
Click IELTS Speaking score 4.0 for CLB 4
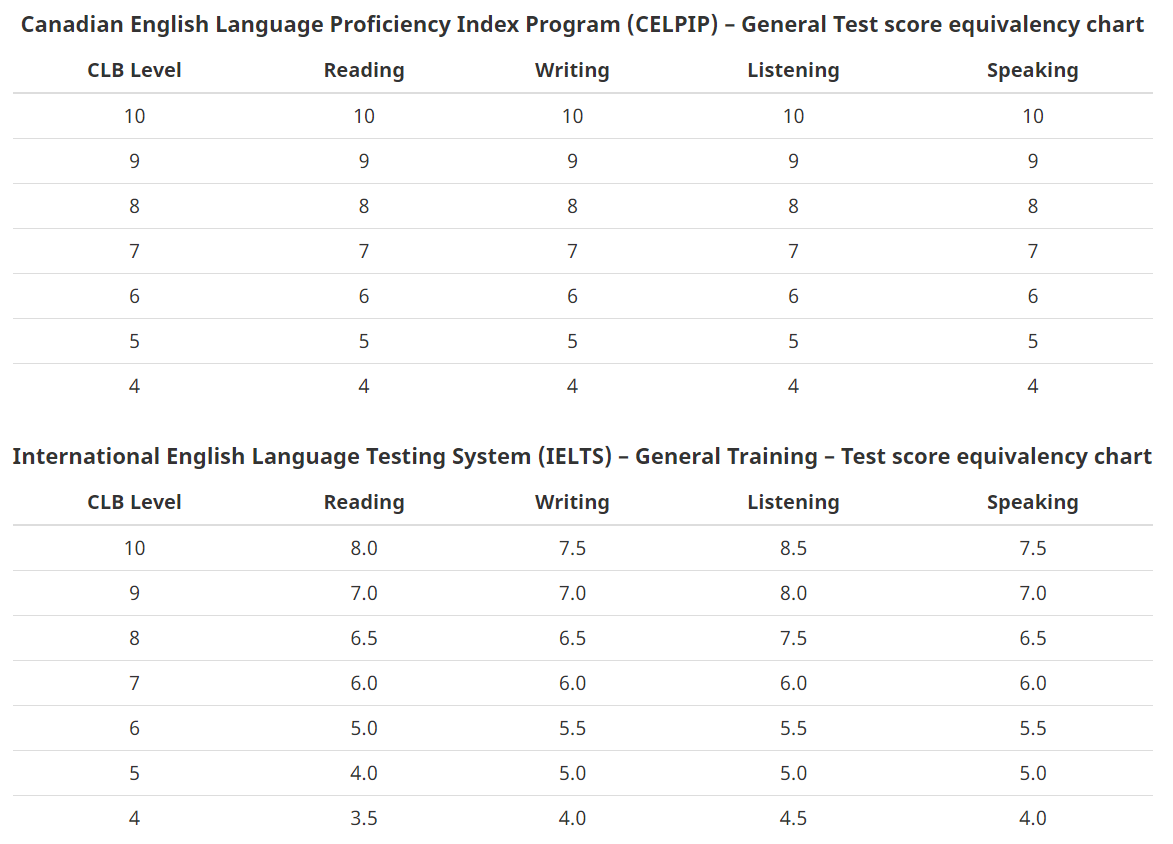[1032, 819]
